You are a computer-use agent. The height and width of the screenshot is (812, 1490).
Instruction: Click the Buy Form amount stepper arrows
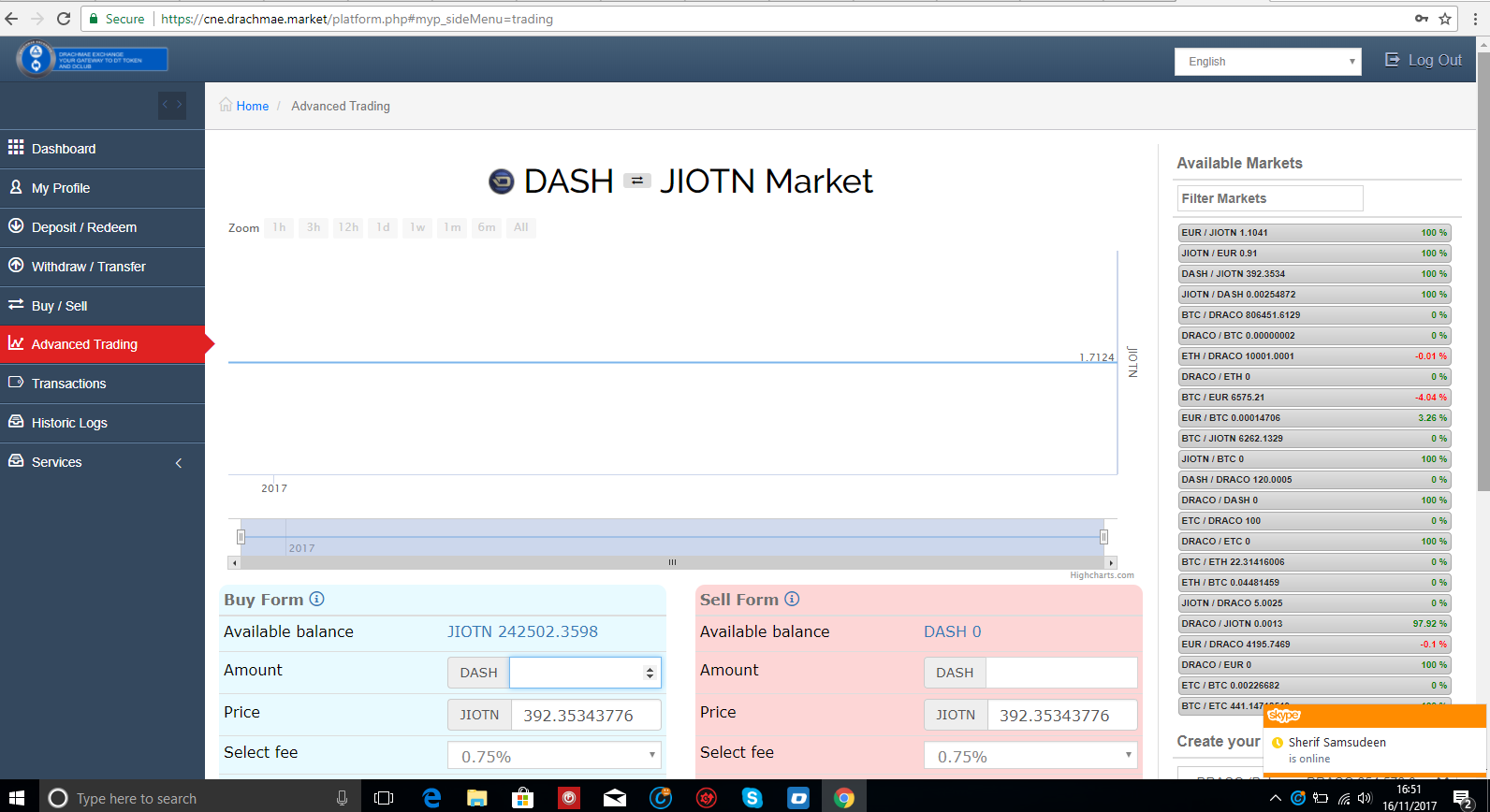650,673
